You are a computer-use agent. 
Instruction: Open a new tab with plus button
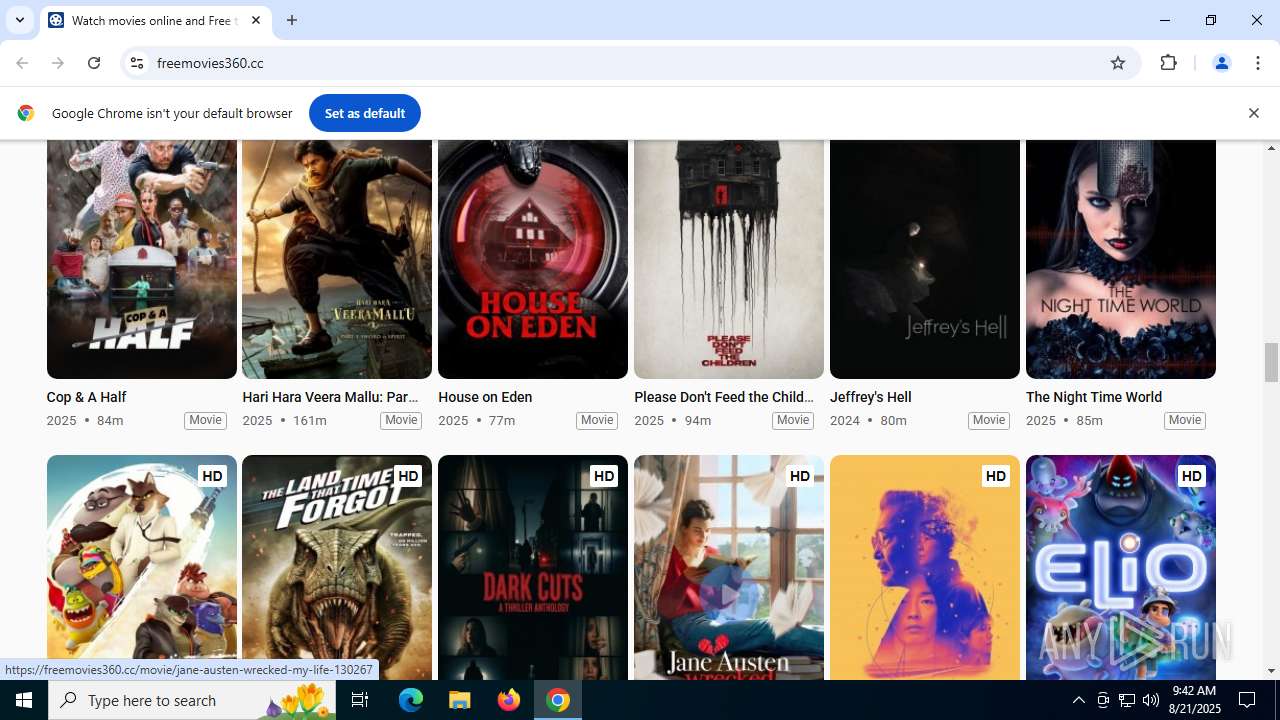click(292, 20)
